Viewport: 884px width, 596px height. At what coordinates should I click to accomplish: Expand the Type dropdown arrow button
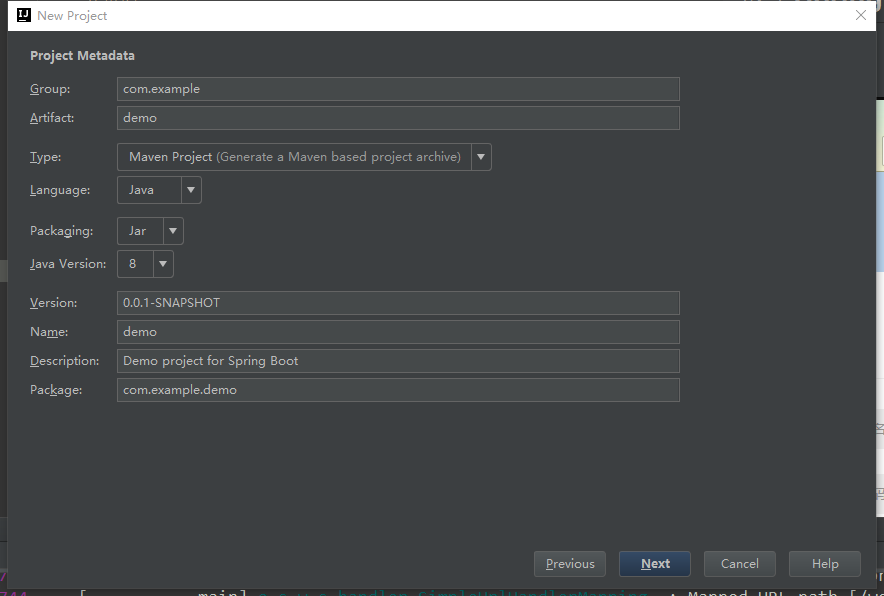(x=481, y=157)
